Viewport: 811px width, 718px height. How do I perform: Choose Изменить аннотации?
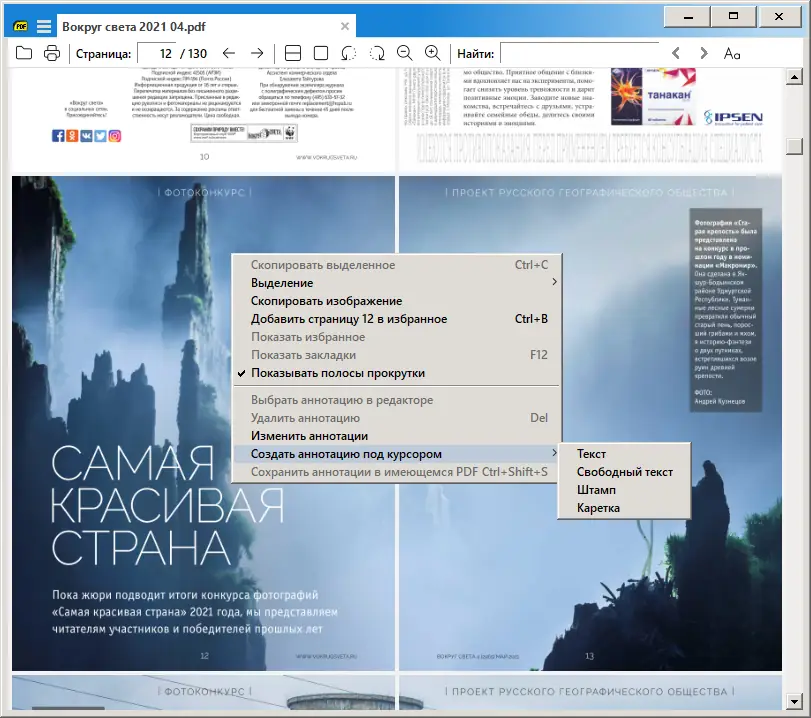tap(396, 436)
